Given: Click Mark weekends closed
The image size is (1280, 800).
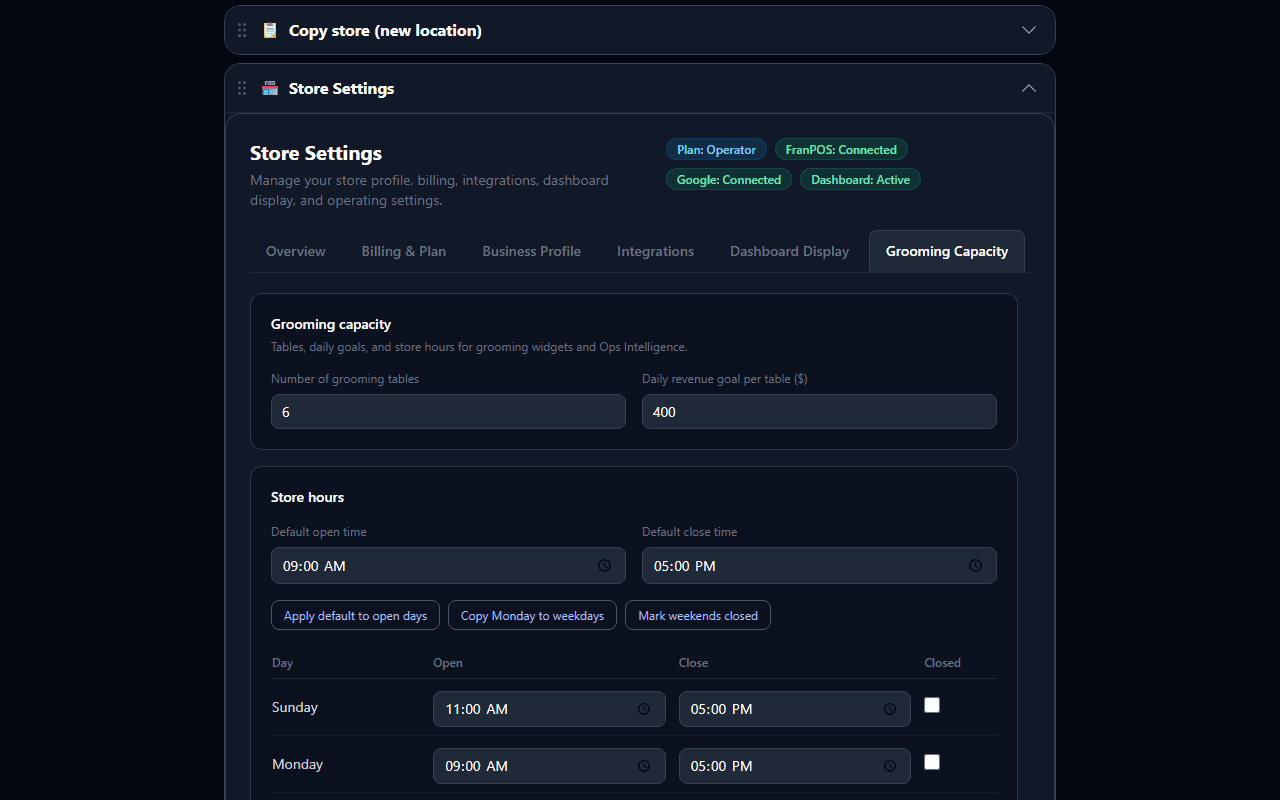Looking at the screenshot, I should tap(698, 615).
